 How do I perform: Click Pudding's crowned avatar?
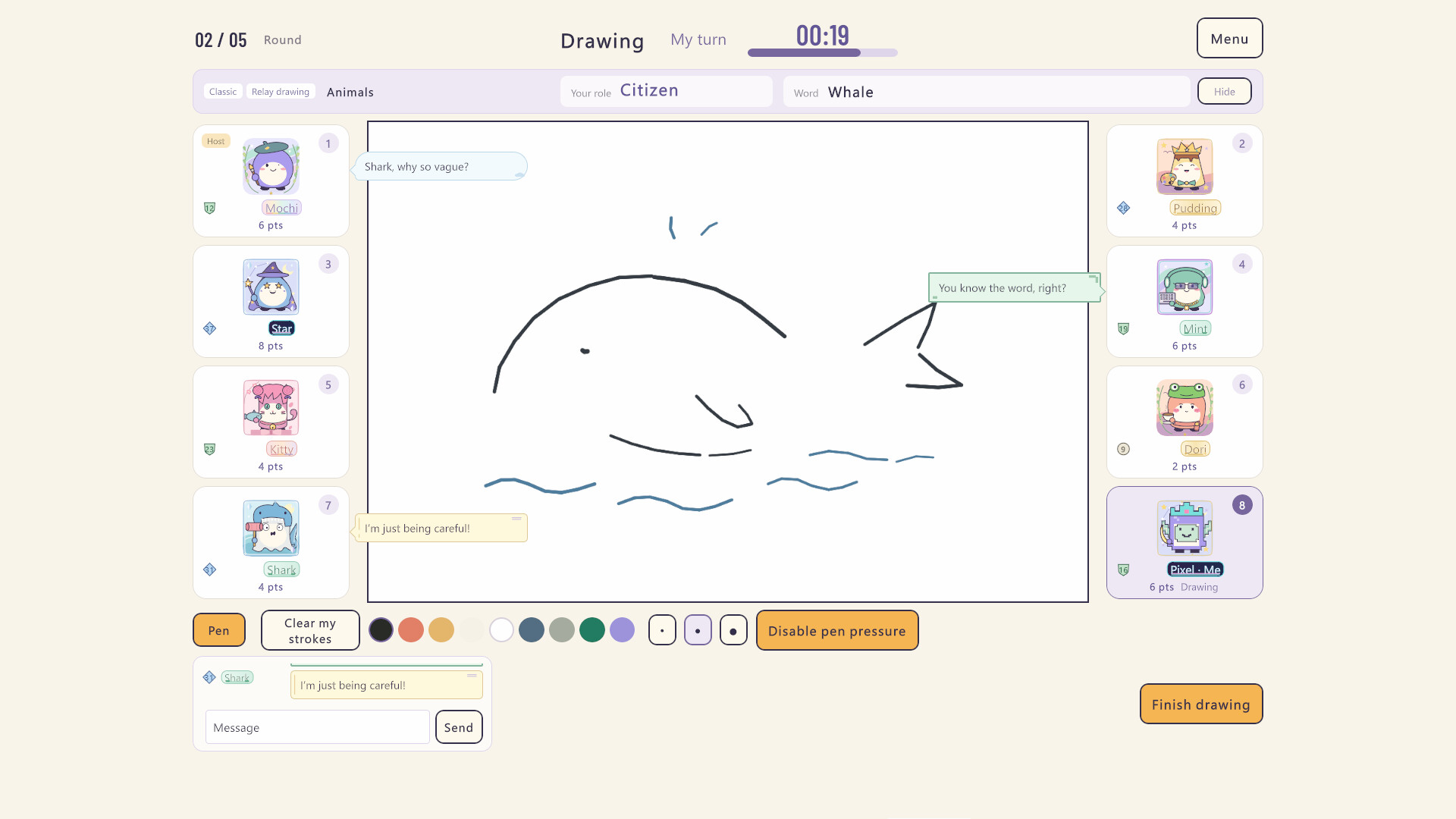point(1185,167)
